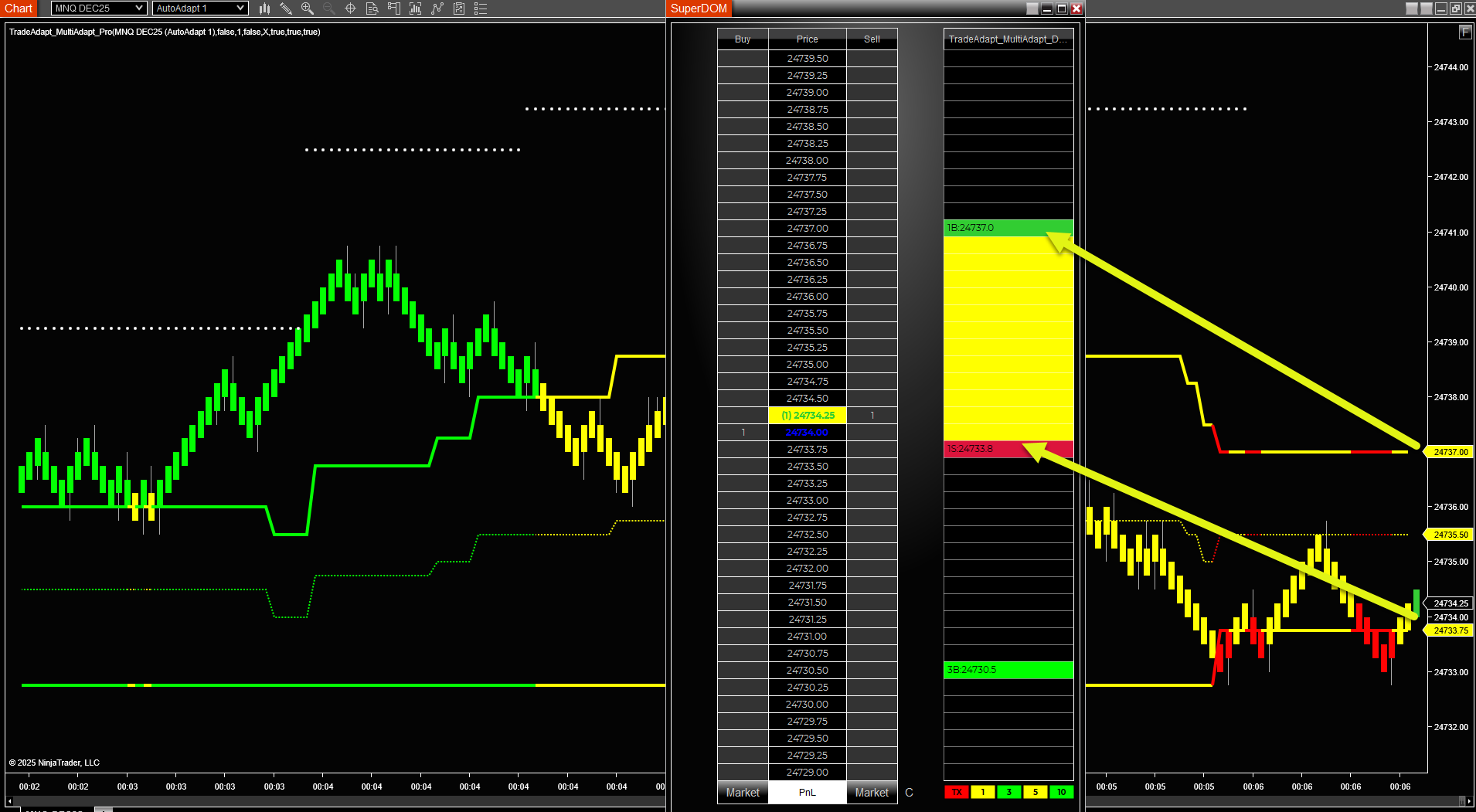1476x812 pixels.
Task: Open the Data Box icon
Action: pos(372,8)
